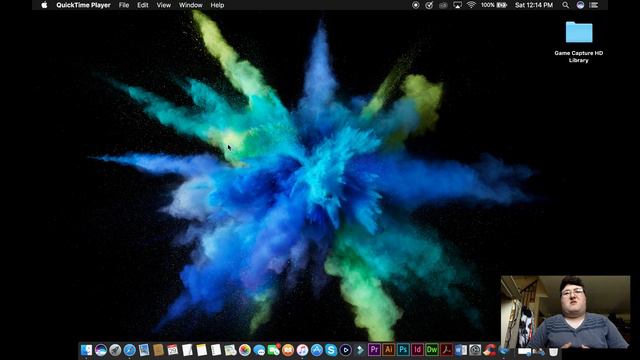The image size is (640, 360).
Task: Launch Adobe InDesign from Dock
Action: pos(418,350)
